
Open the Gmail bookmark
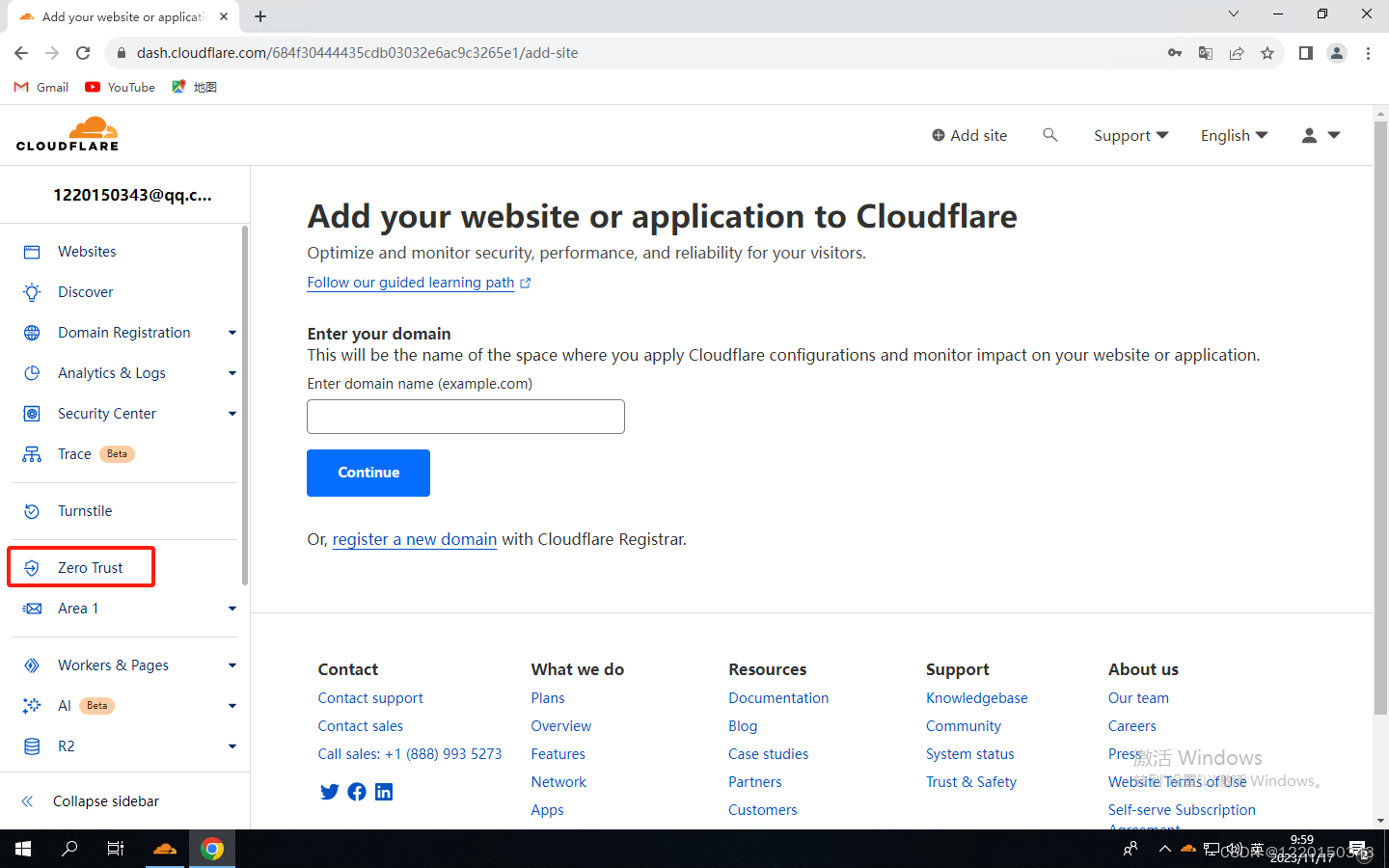tap(41, 87)
